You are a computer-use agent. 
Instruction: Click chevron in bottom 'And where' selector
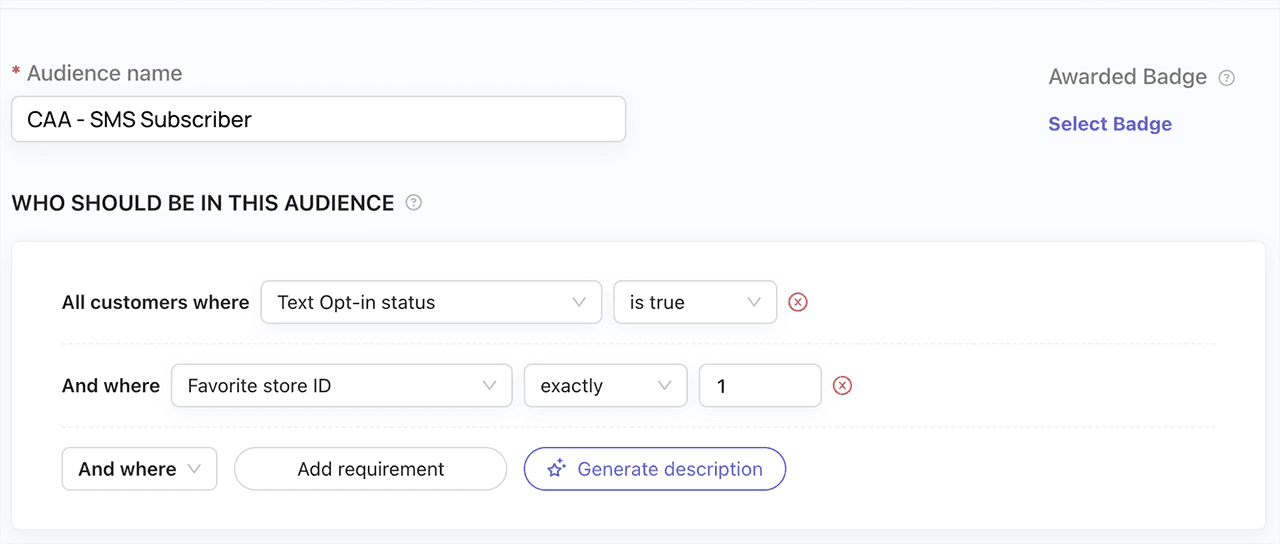click(x=194, y=469)
